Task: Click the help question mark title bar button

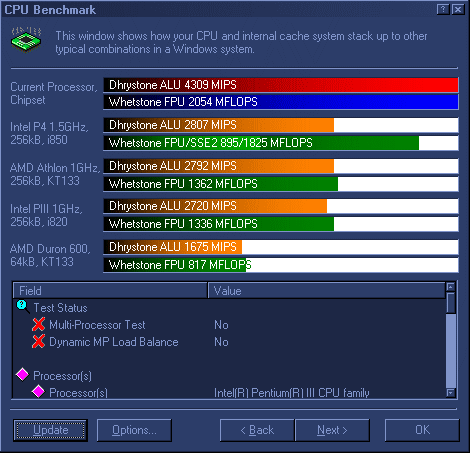Action: point(443,10)
